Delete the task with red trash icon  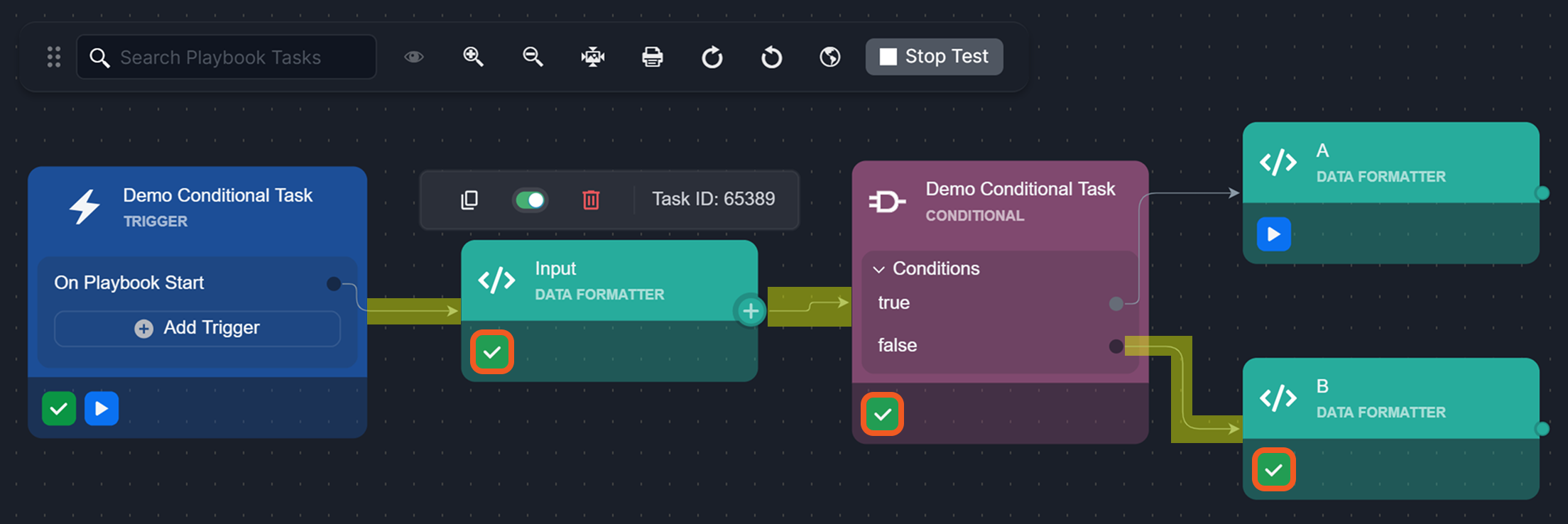[x=591, y=200]
